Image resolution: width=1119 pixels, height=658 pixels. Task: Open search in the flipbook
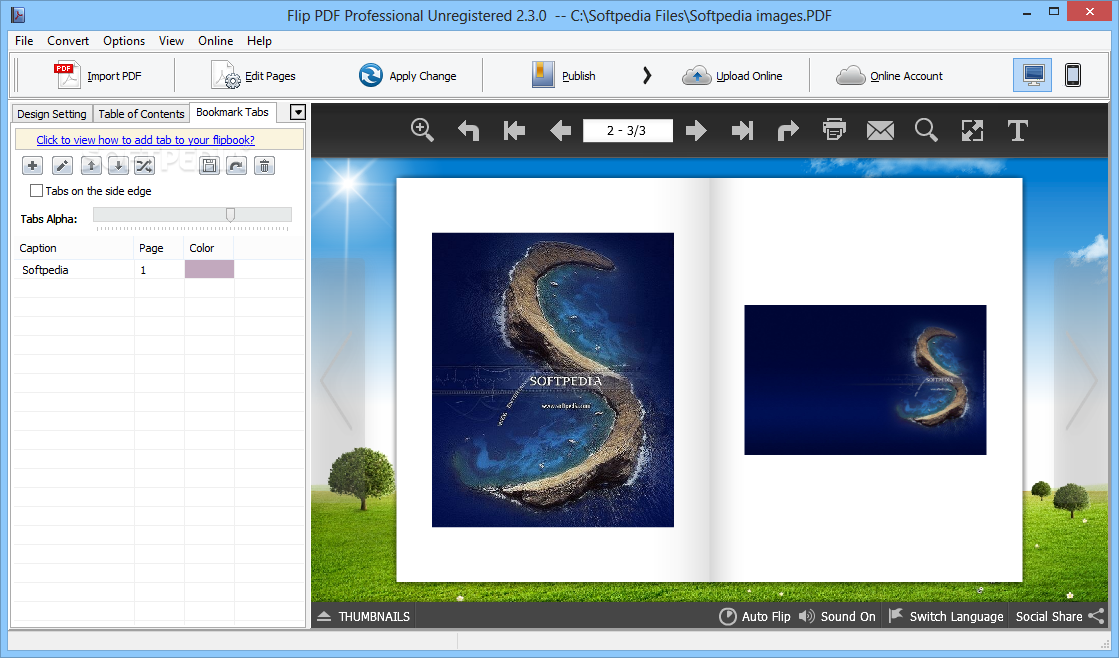tap(926, 130)
